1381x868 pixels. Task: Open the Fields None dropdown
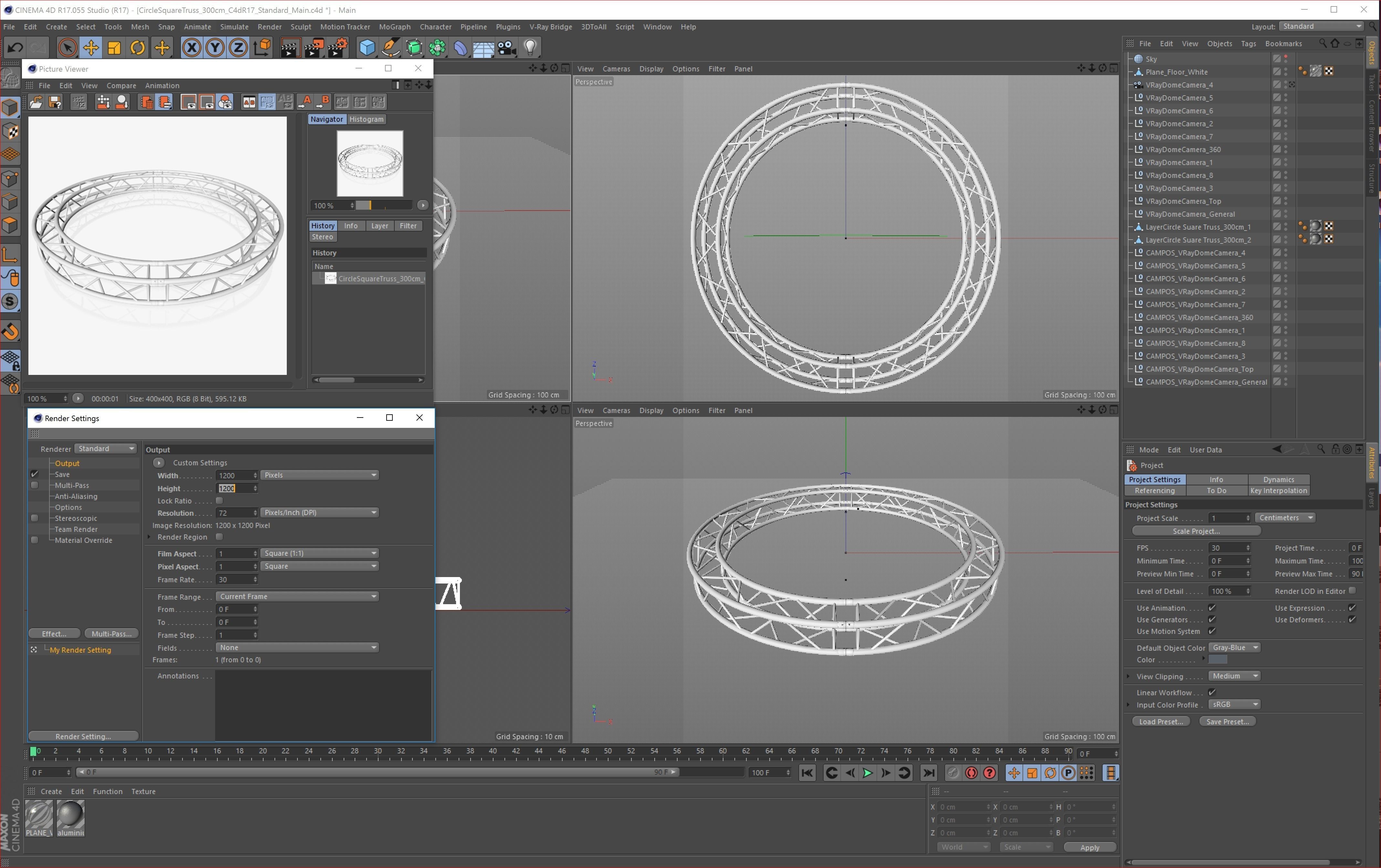coord(297,647)
